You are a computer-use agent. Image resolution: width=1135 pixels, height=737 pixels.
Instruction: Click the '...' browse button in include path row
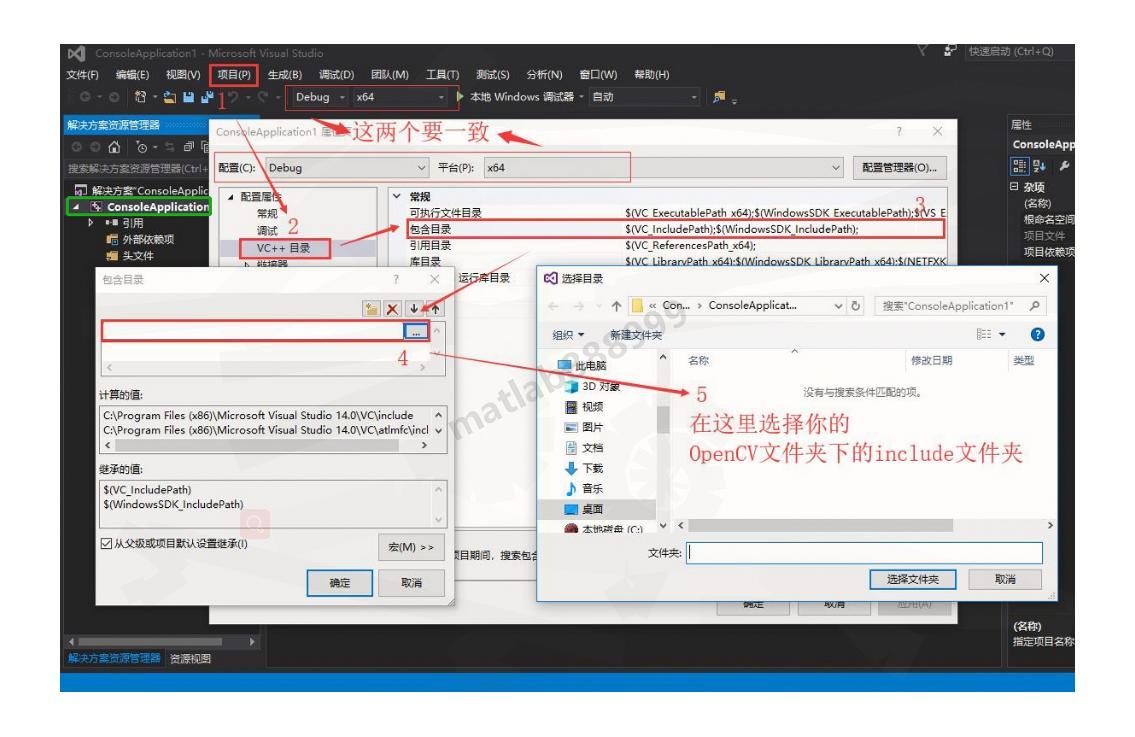(416, 332)
